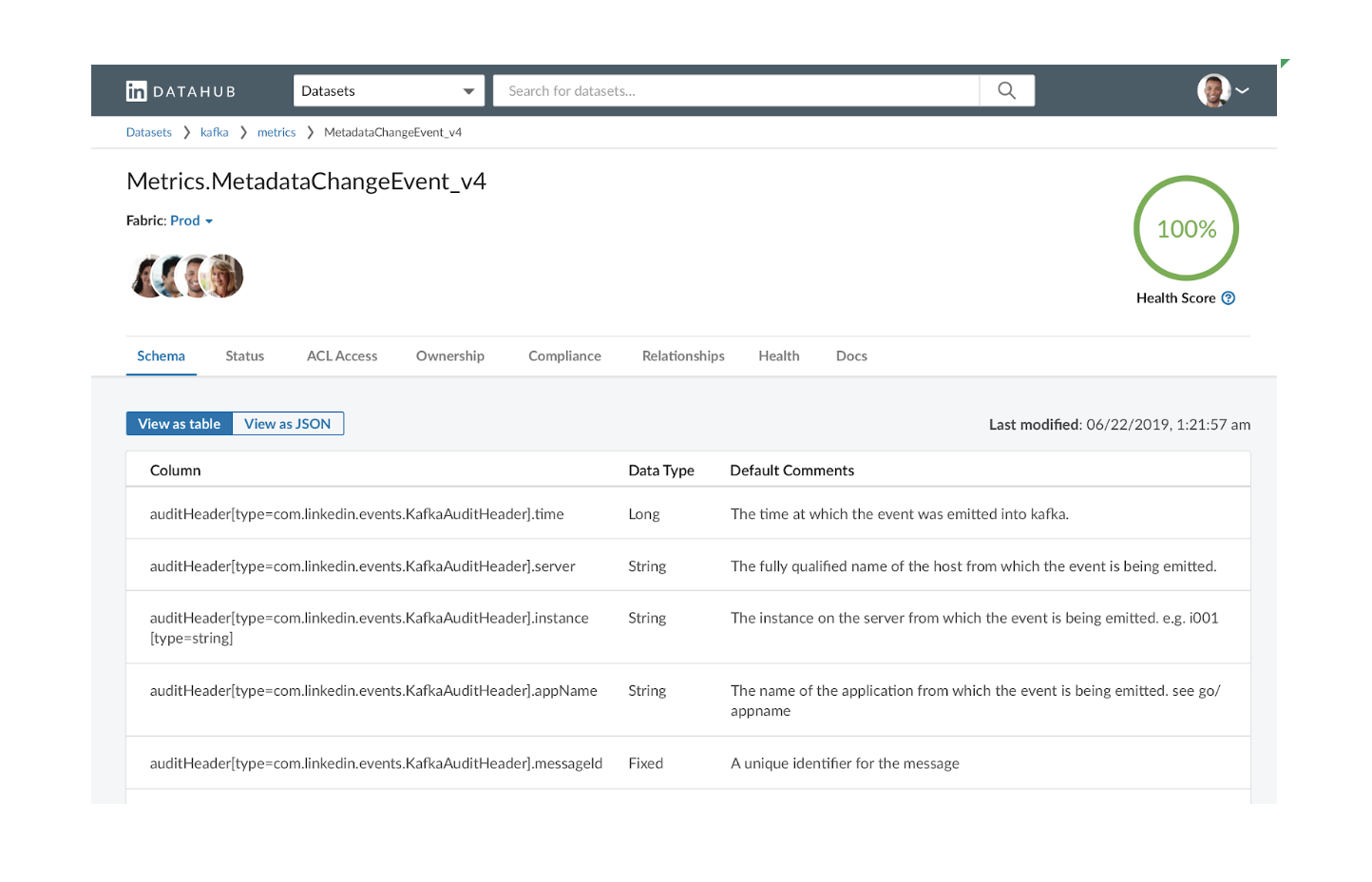Focus the Search for datasets field
The height and width of the screenshot is (882, 1372).
736,91
